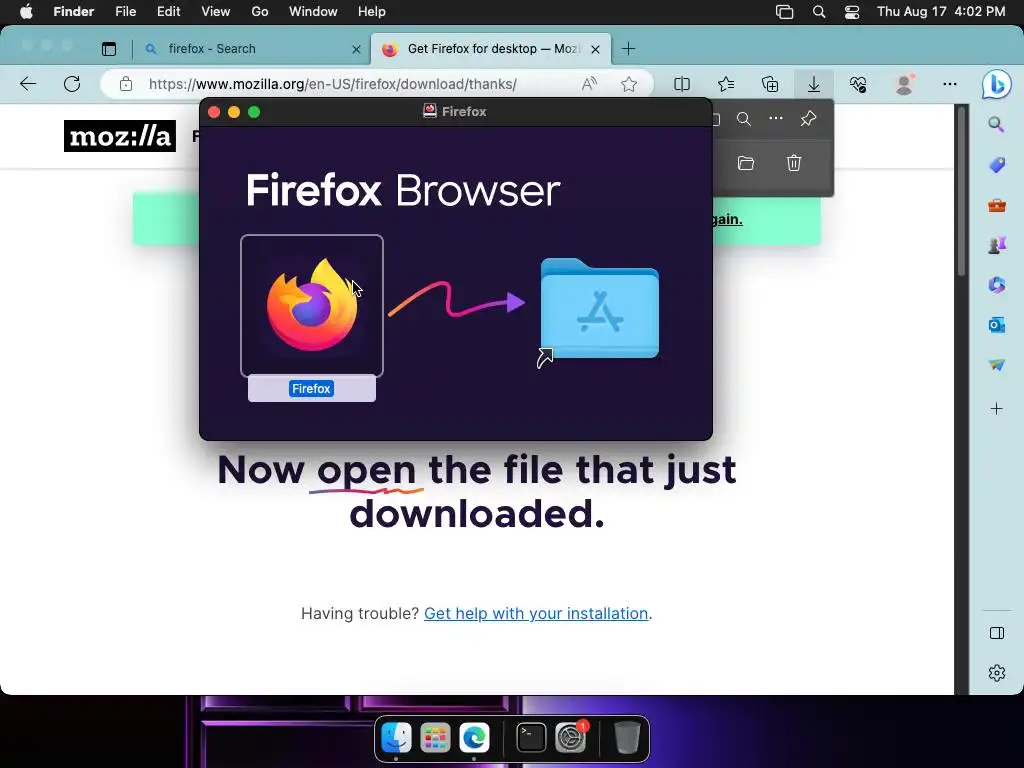Click the Firefox label under the app icon

pos(312,389)
